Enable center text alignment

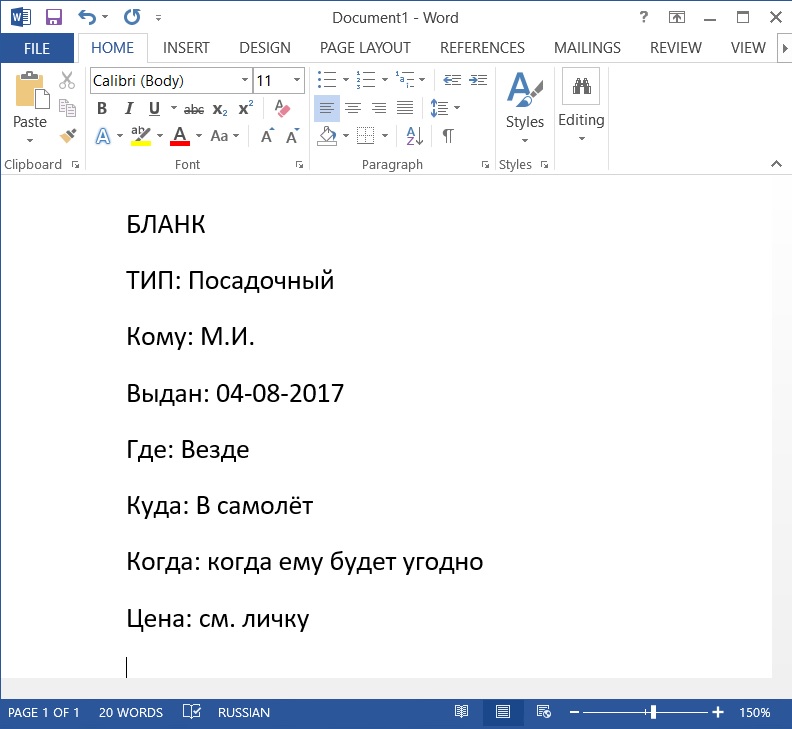(x=353, y=108)
